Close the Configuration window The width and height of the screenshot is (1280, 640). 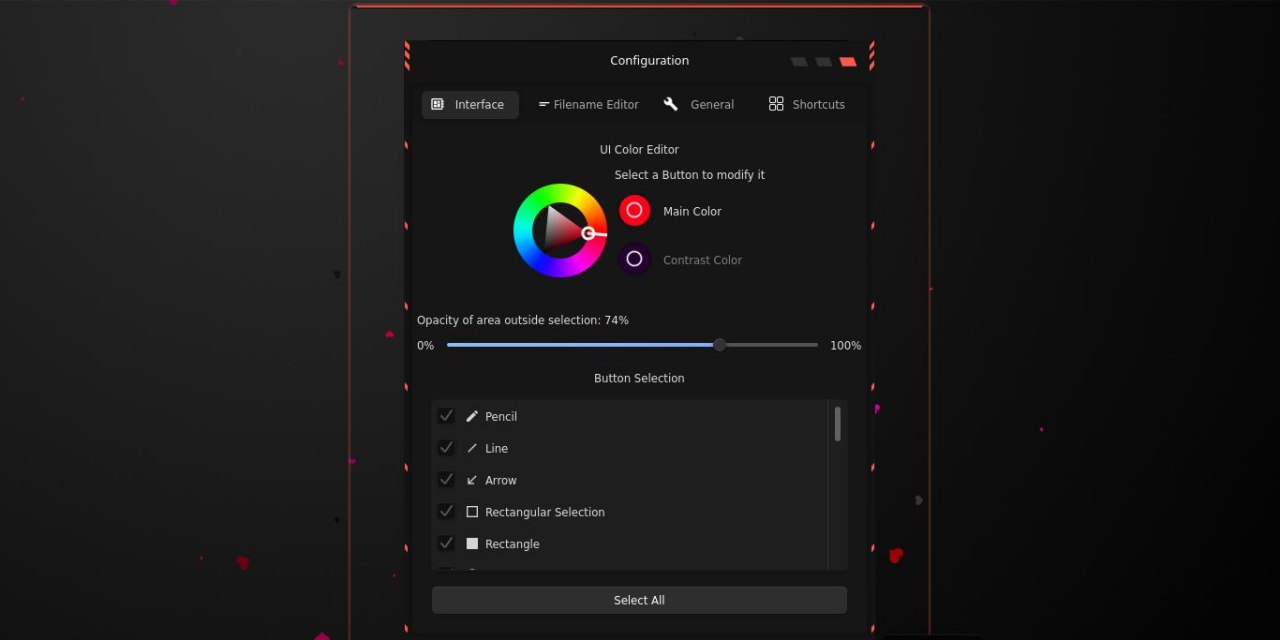pos(848,62)
